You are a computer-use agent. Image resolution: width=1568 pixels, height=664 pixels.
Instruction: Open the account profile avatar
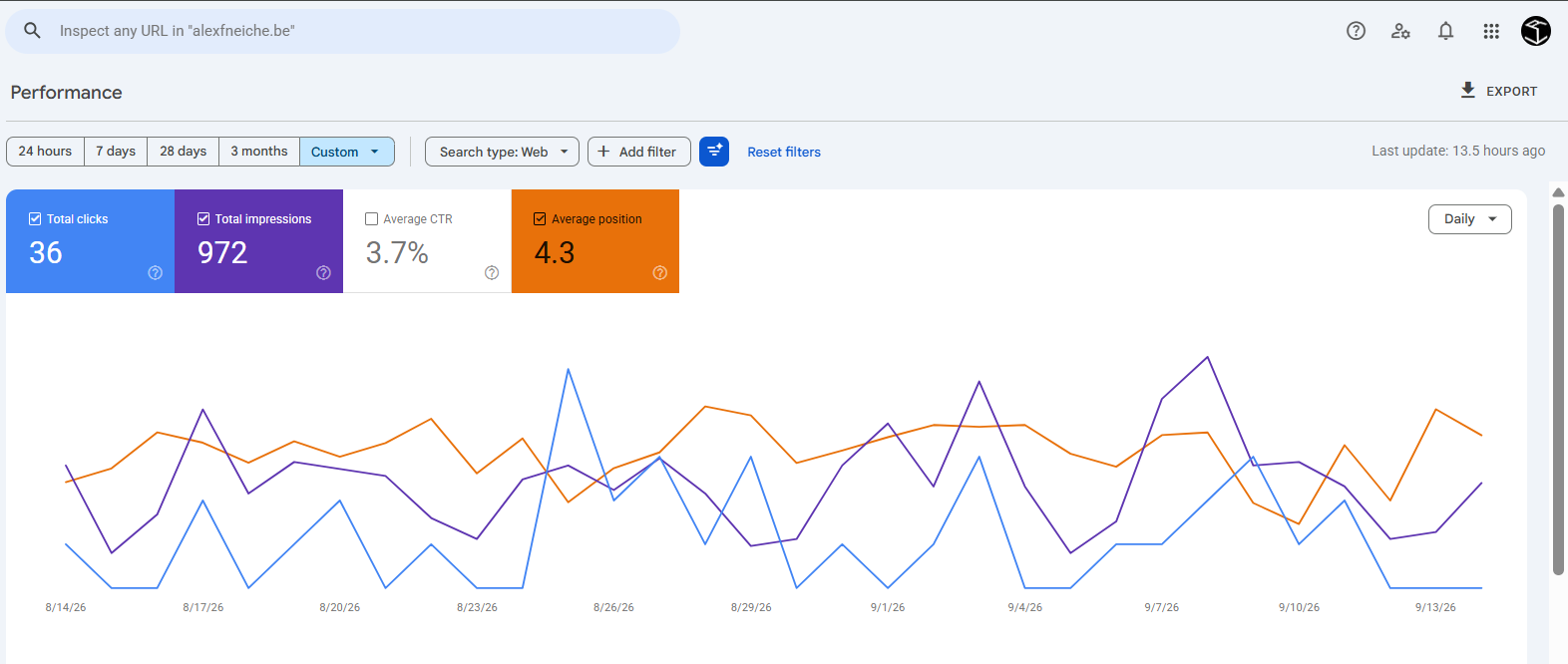1536,31
